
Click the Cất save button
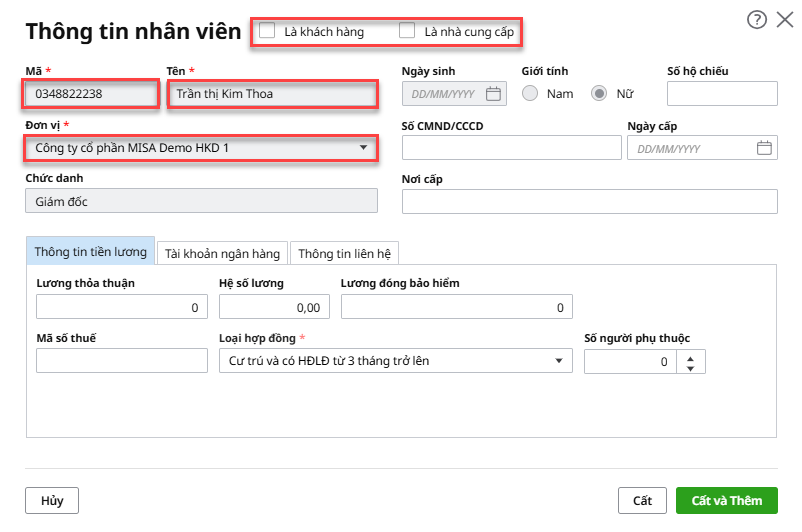click(642, 500)
